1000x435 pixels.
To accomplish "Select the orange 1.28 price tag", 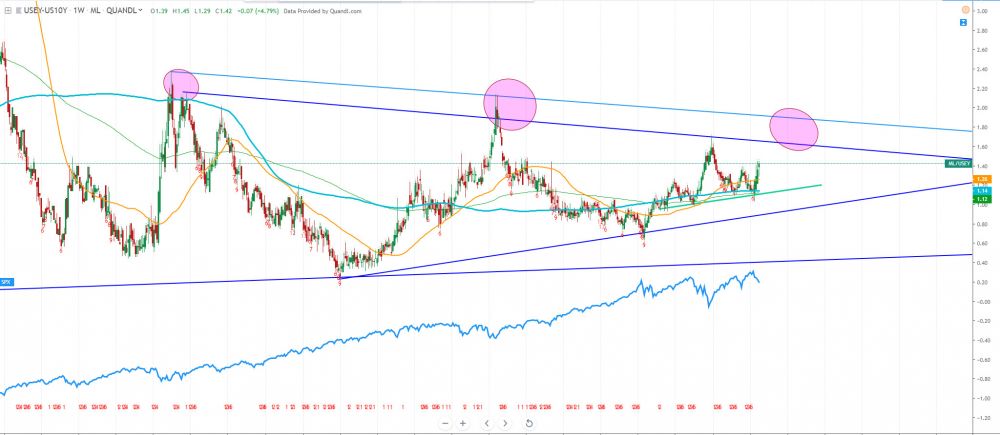I will coord(954,178).
